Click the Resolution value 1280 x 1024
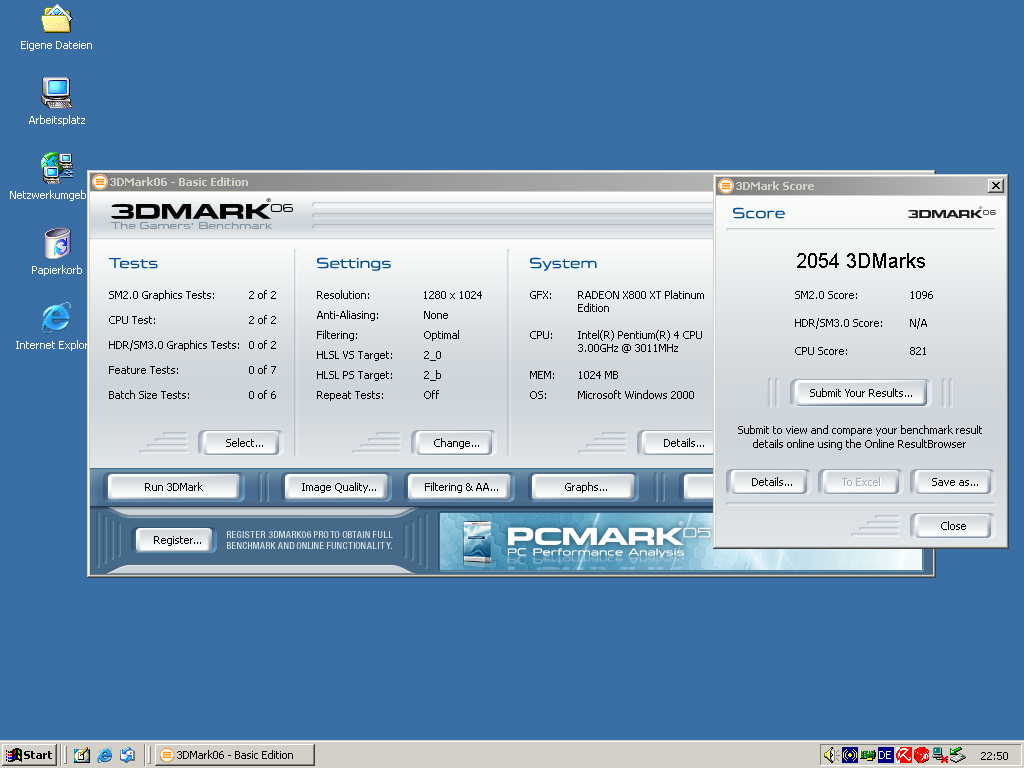This screenshot has height=768, width=1024. tap(452, 295)
